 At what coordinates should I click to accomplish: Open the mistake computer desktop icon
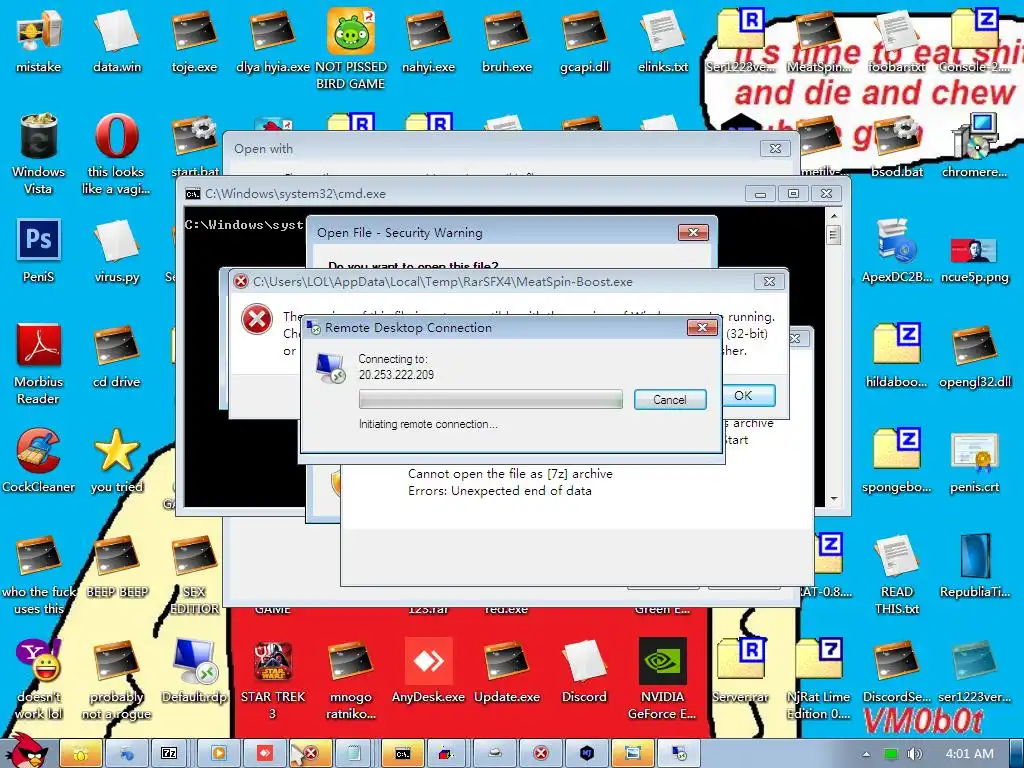pos(38,40)
